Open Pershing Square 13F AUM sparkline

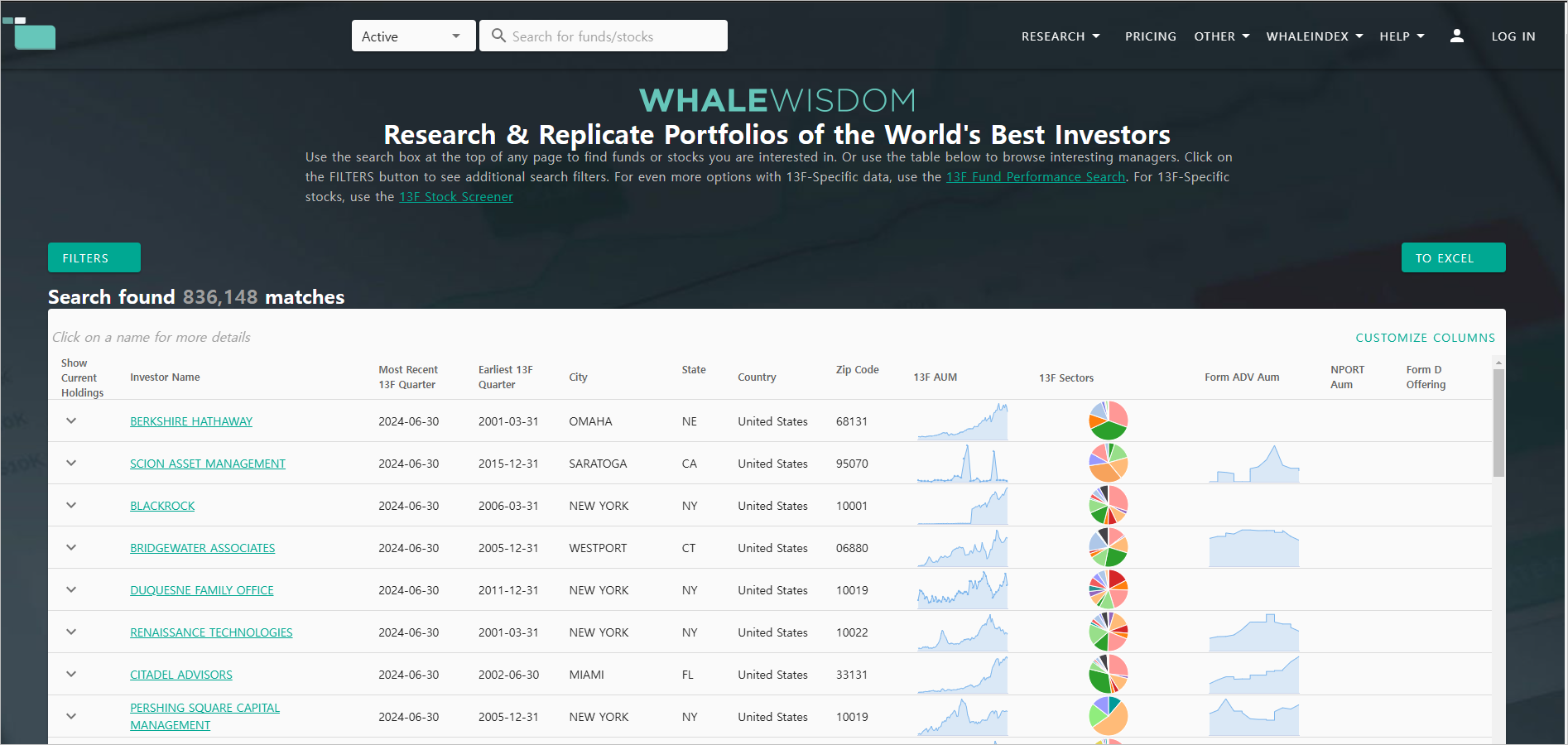point(962,717)
